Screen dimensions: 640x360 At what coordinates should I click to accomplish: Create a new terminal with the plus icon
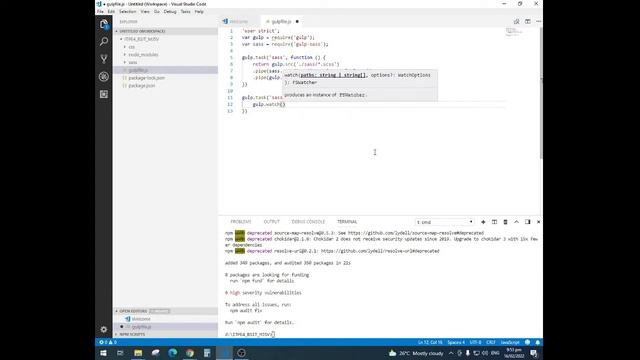point(483,222)
